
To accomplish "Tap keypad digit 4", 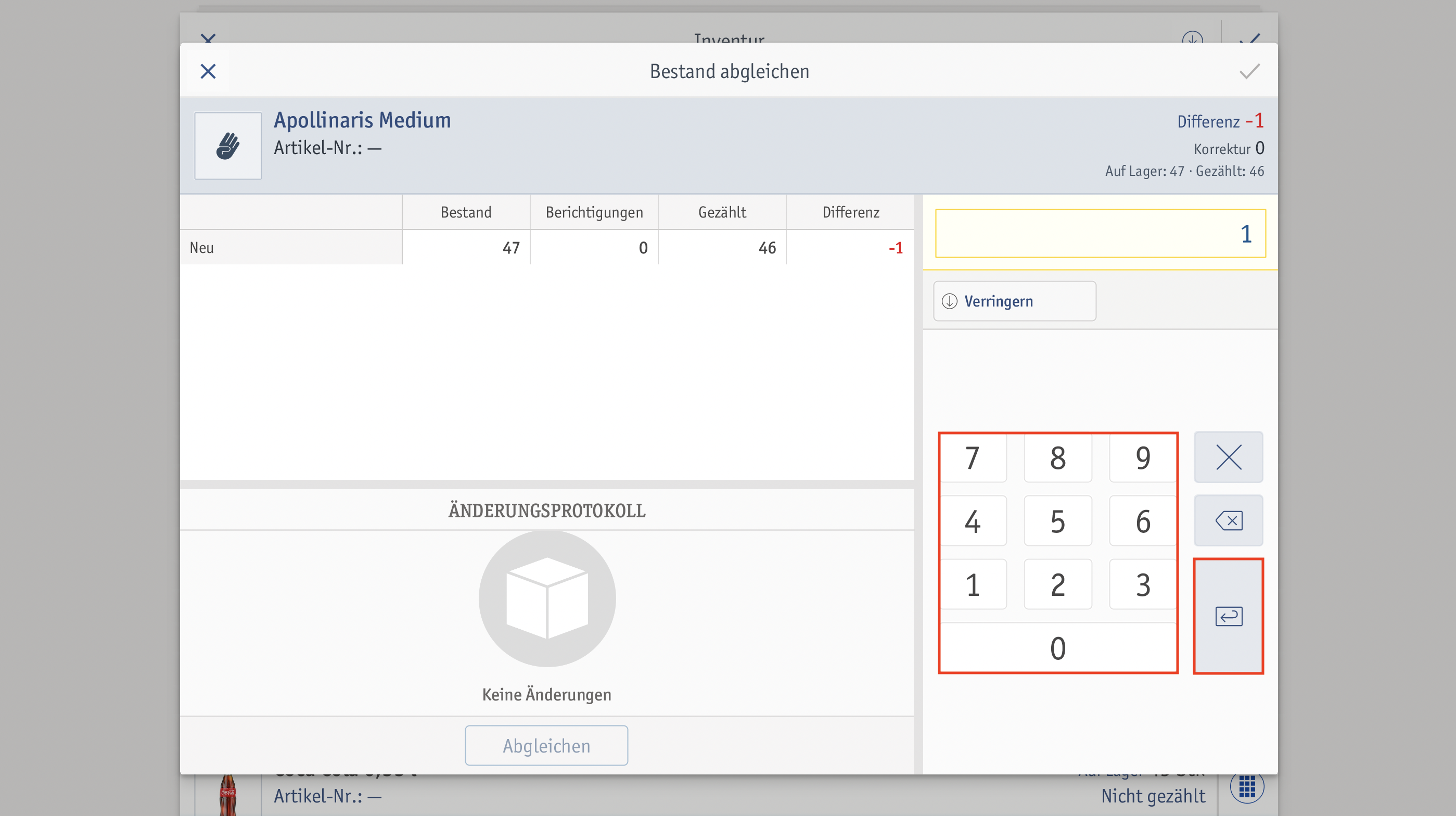I will pyautogui.click(x=972, y=521).
